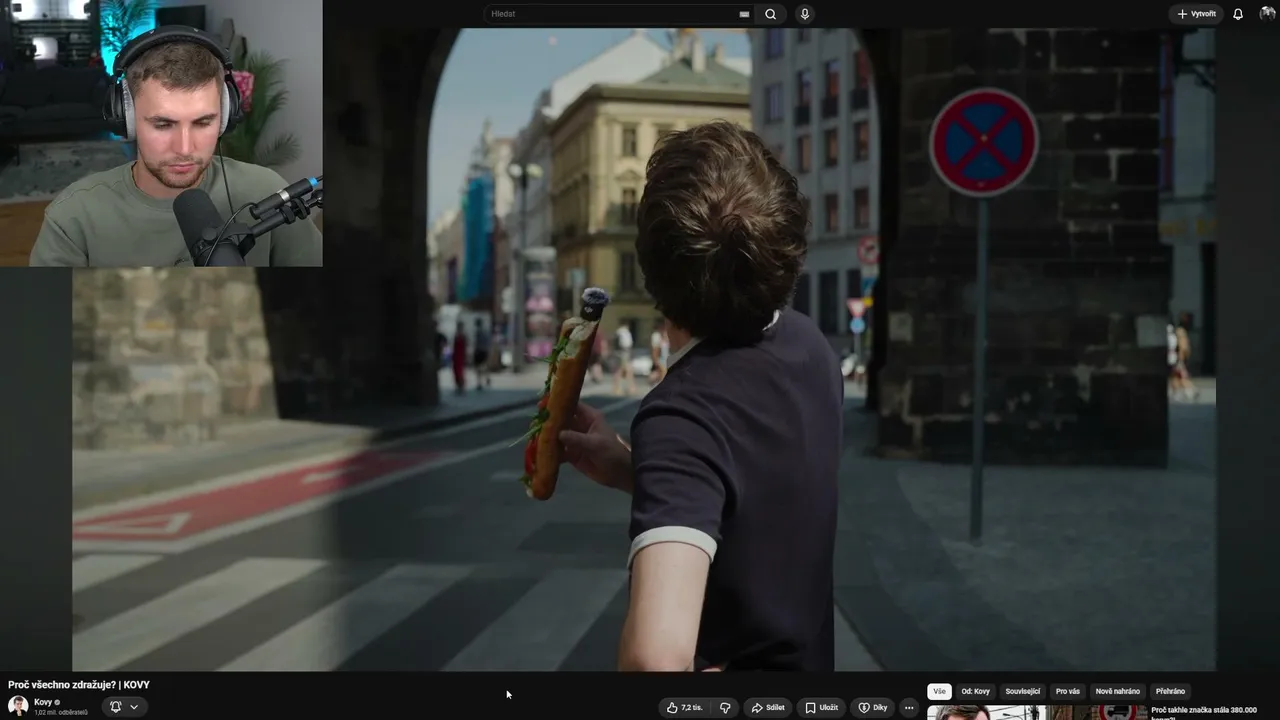The width and height of the screenshot is (1280, 720).
Task: Open more actions three-dot menu
Action: (909, 707)
